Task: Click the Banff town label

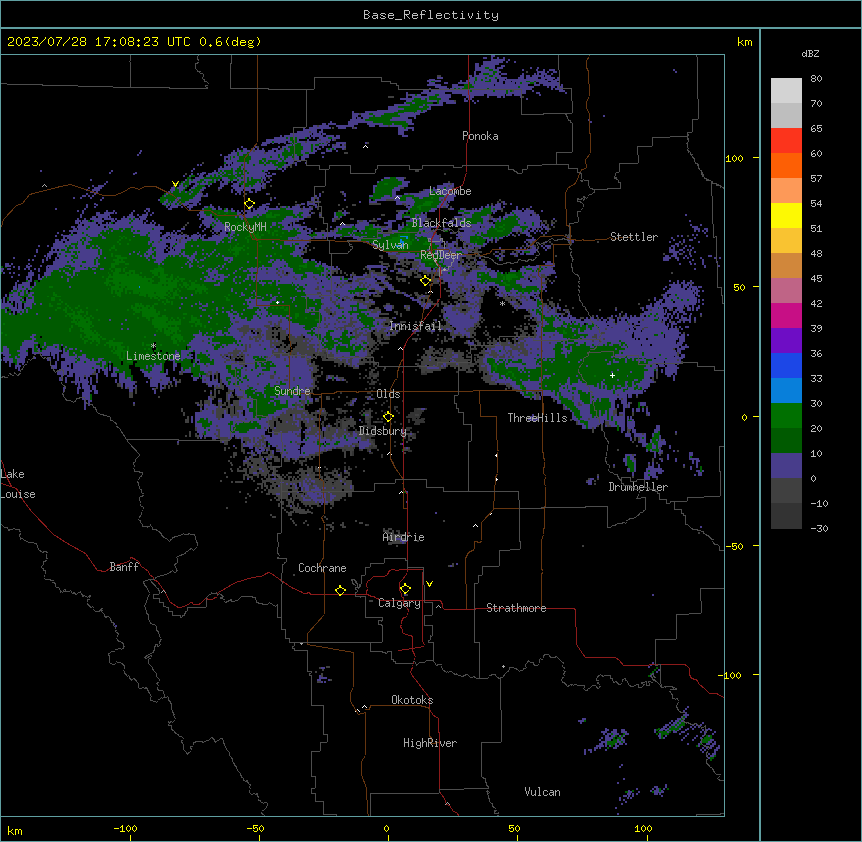Action: (124, 567)
